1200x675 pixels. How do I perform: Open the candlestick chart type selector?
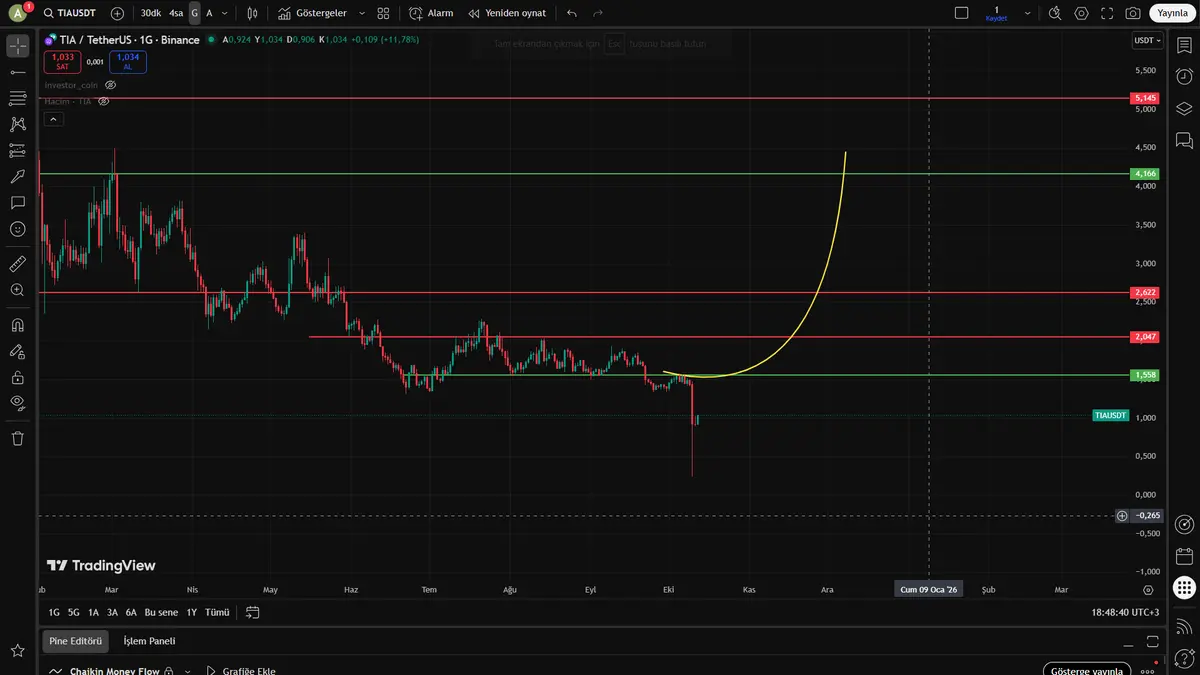[252, 13]
